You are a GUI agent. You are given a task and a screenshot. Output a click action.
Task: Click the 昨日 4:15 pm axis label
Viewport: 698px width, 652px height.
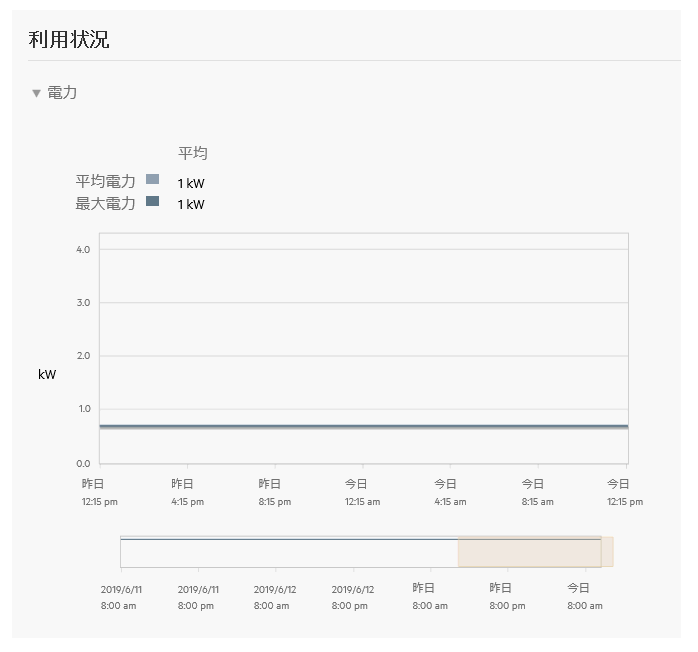(182, 492)
